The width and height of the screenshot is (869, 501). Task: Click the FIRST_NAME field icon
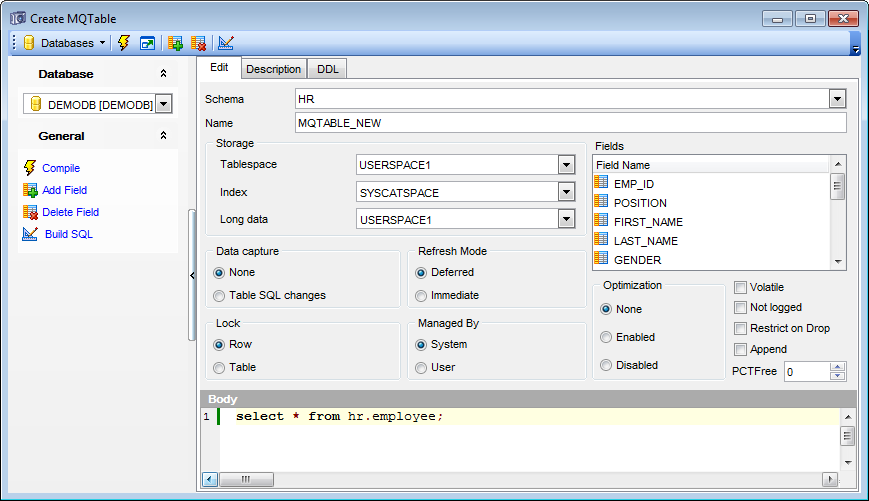click(601, 219)
